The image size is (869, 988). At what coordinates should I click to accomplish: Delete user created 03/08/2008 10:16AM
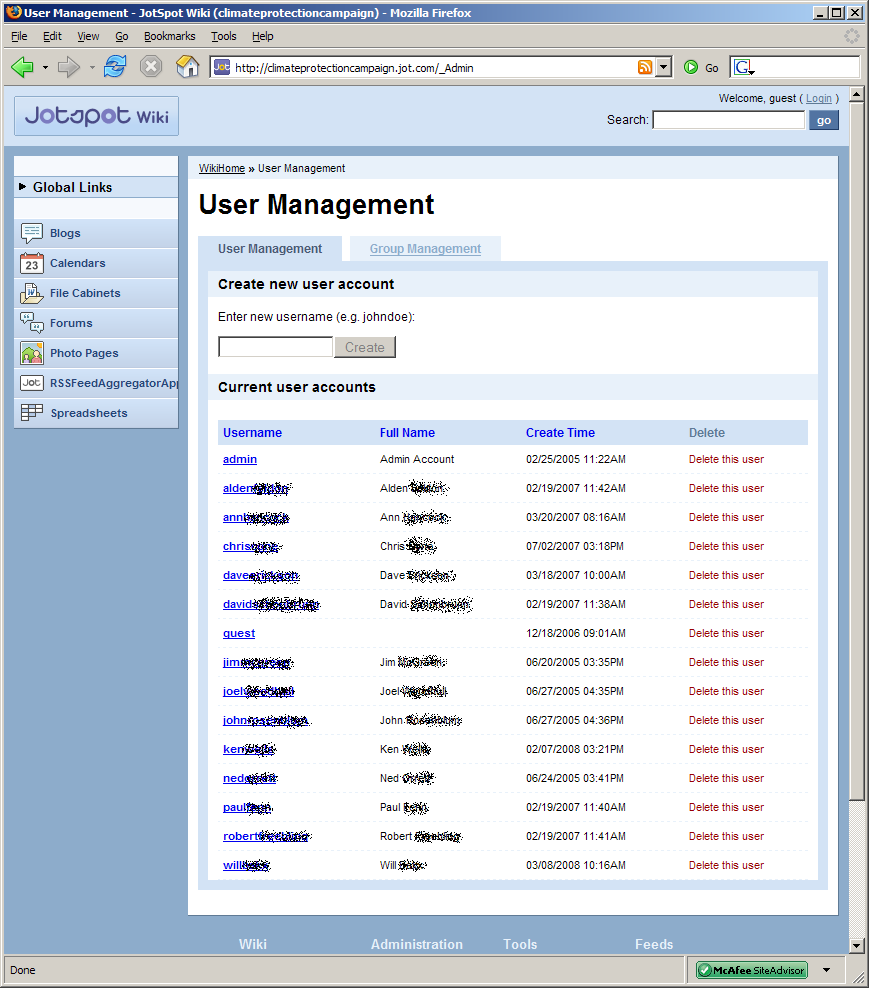726,865
